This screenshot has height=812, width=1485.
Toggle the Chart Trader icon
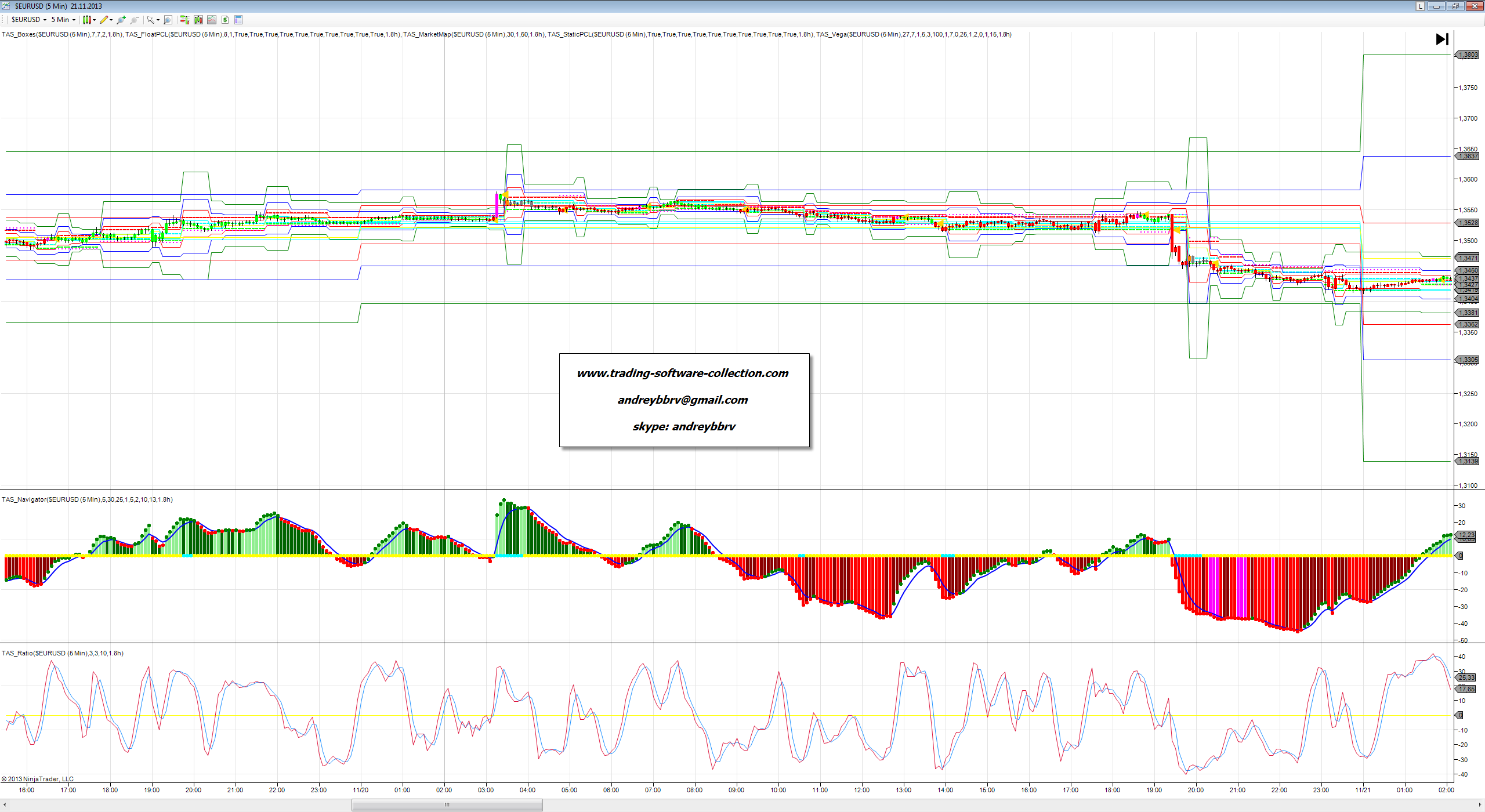pyautogui.click(x=184, y=20)
